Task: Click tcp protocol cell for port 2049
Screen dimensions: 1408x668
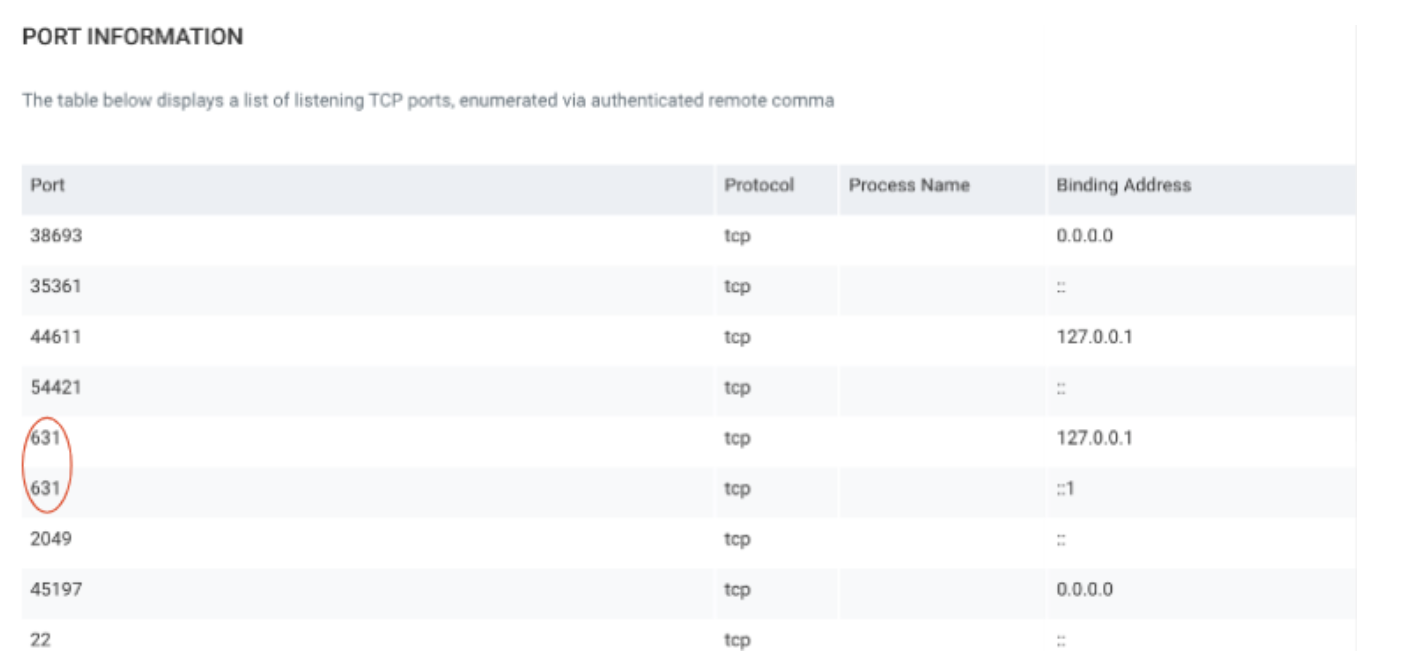Action: point(737,539)
